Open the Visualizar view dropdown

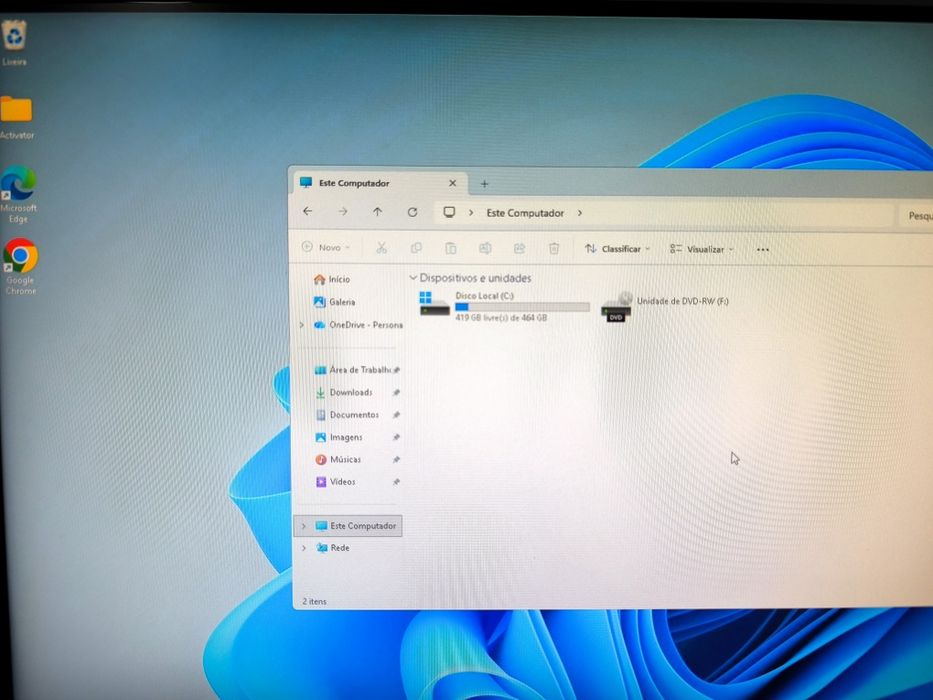click(x=702, y=249)
